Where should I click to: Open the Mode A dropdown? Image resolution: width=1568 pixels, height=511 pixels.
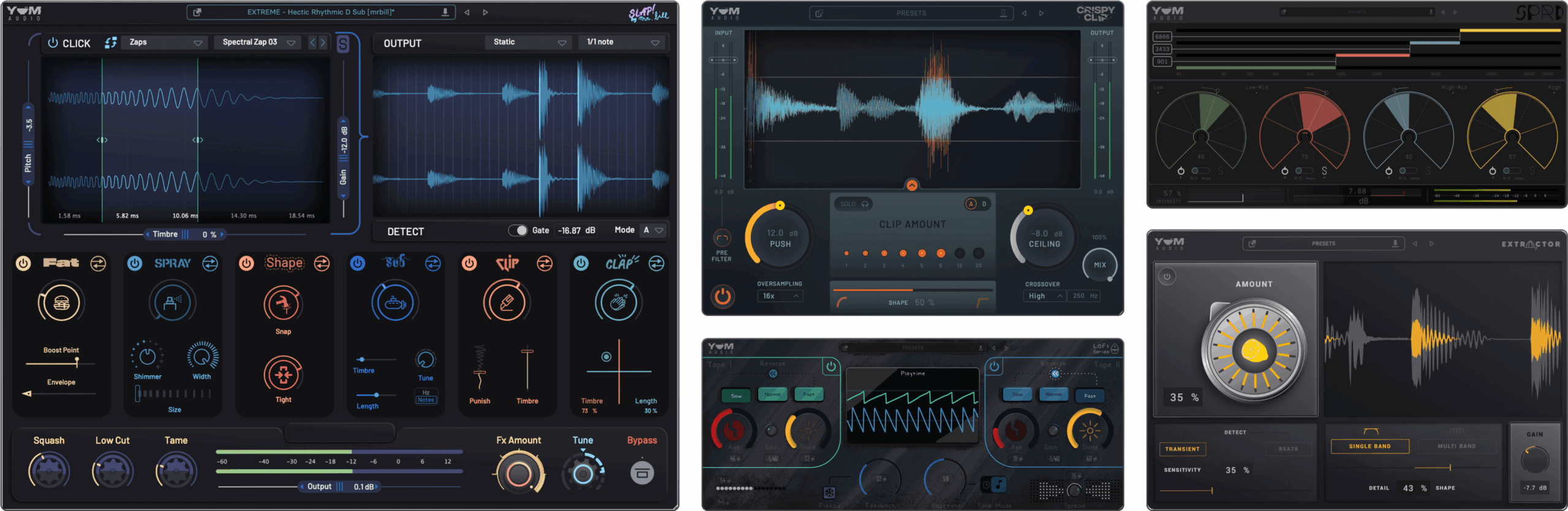(653, 231)
